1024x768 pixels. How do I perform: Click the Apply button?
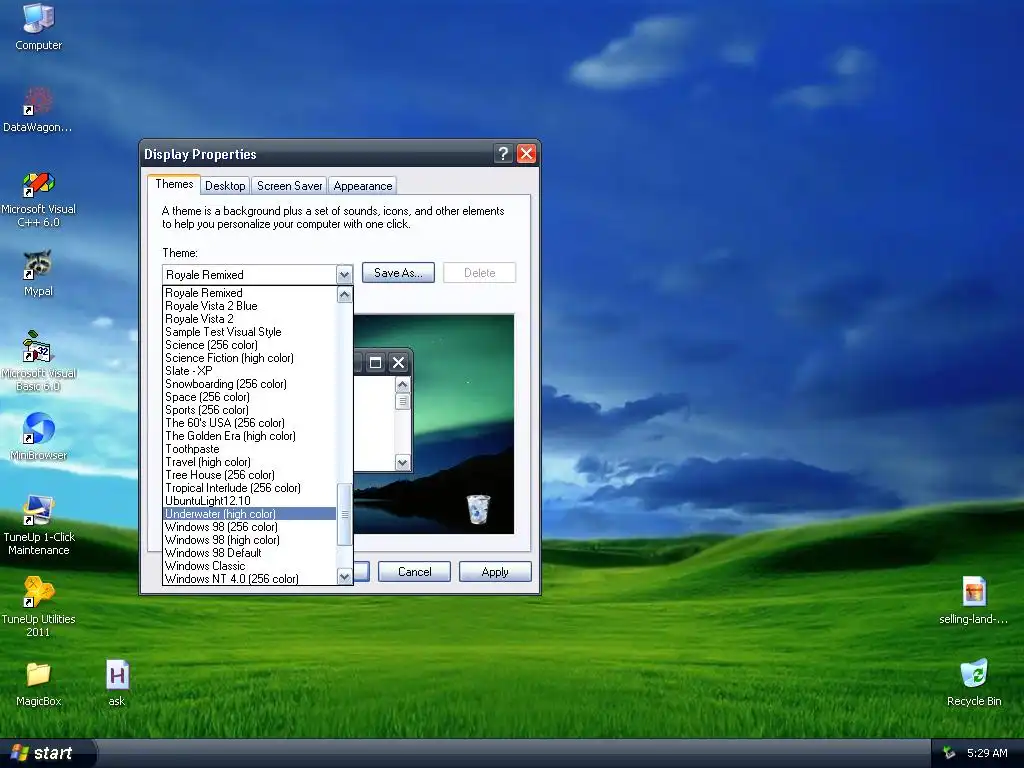point(495,572)
